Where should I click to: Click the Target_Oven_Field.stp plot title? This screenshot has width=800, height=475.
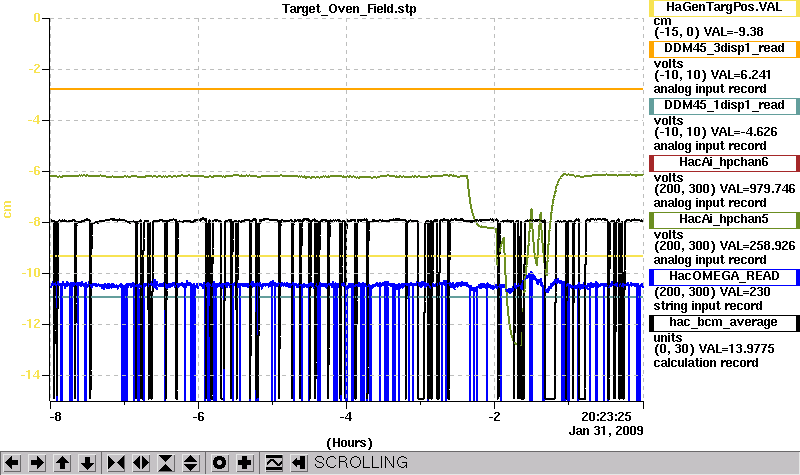click(349, 9)
